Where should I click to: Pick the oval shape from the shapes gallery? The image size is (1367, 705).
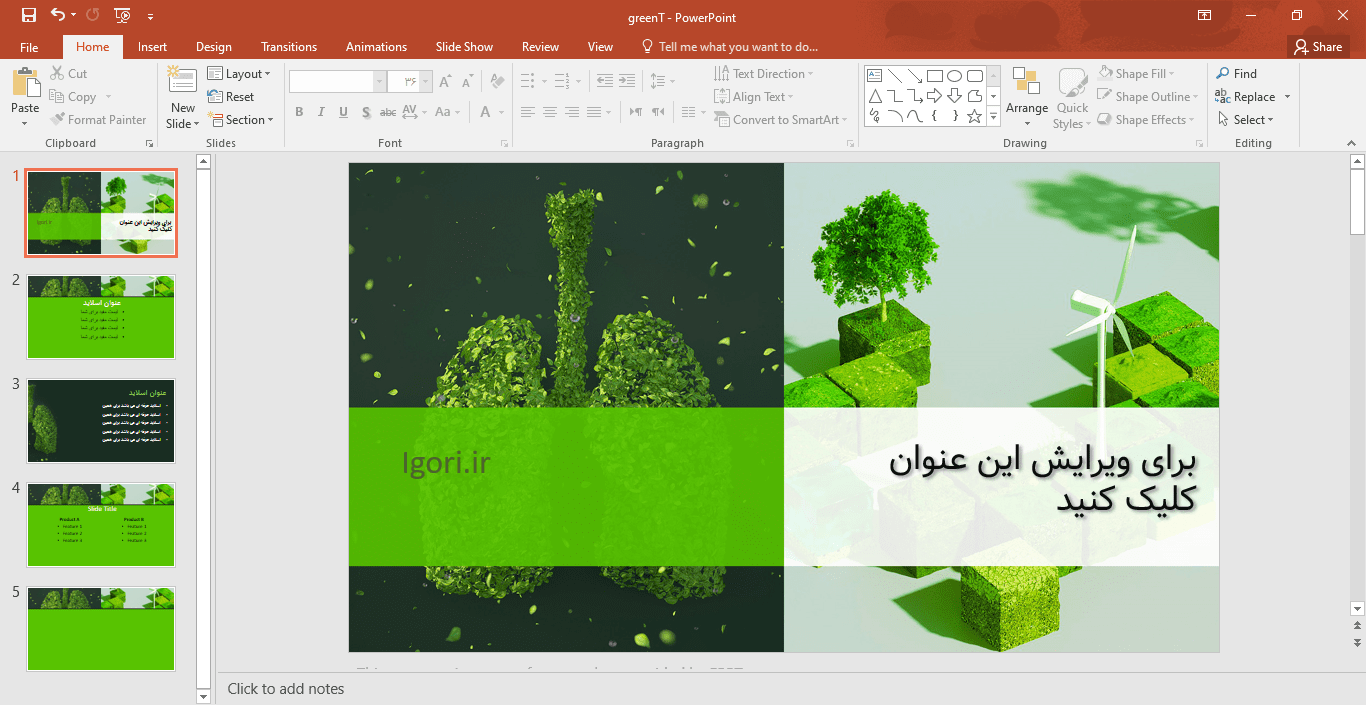pyautogui.click(x=955, y=75)
